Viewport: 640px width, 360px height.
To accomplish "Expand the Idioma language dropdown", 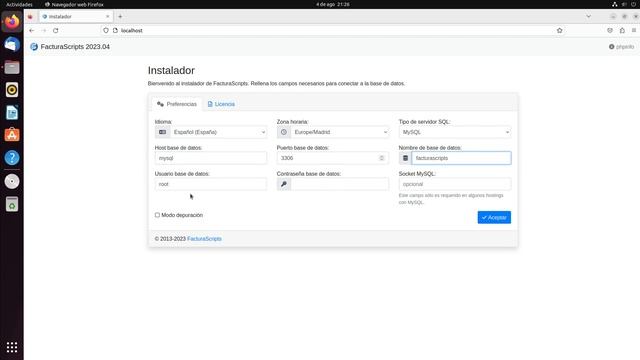I will pos(218,132).
